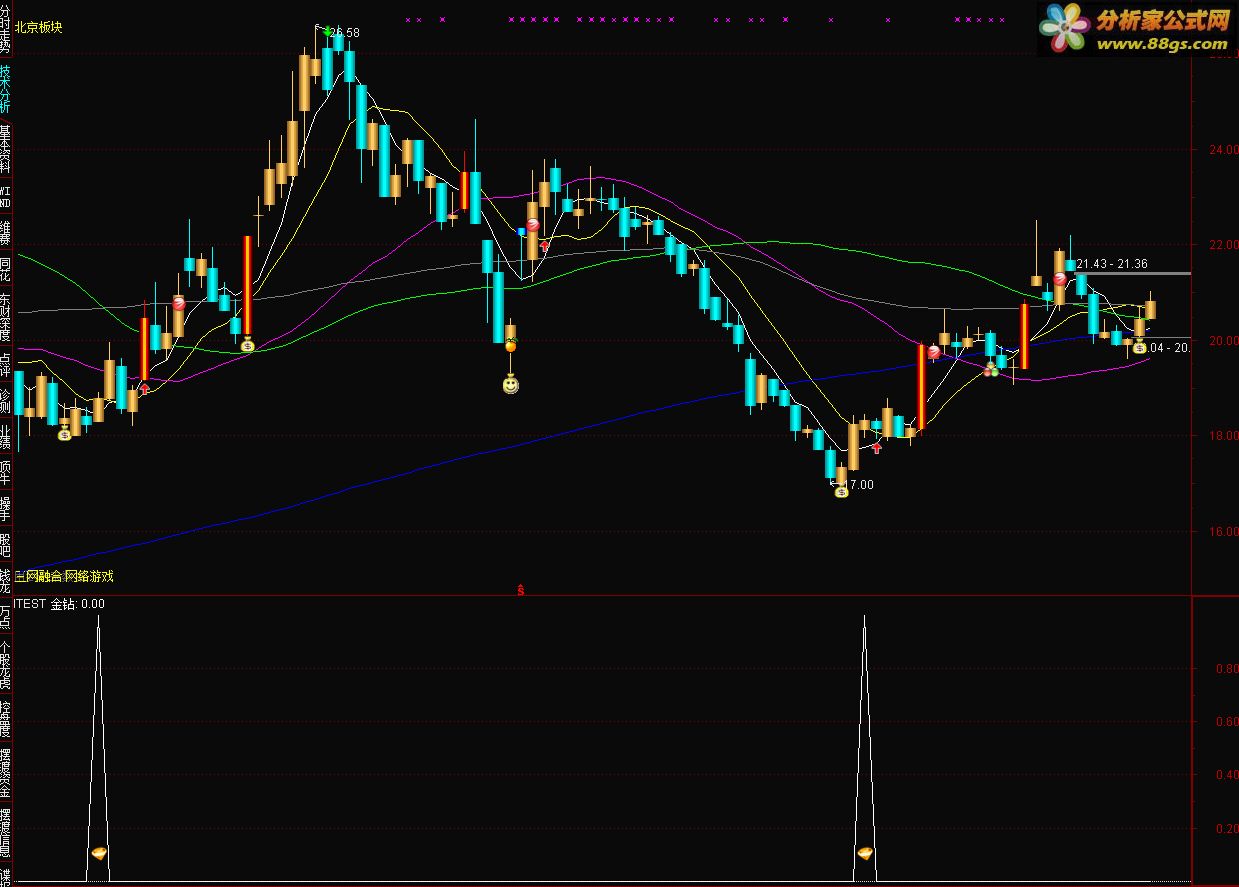Click the yellow smiley face icon
This screenshot has height=887, width=1239.
click(511, 384)
